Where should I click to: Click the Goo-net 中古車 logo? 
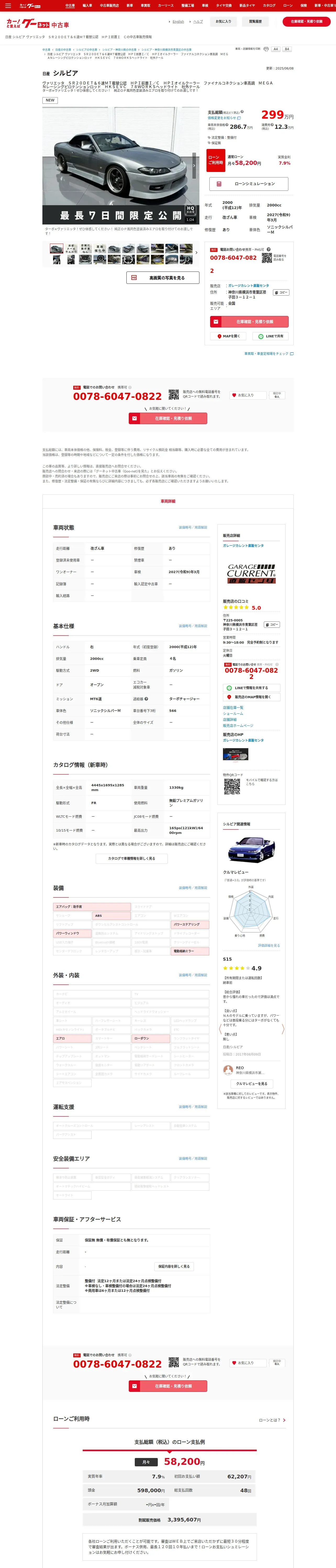click(38, 24)
